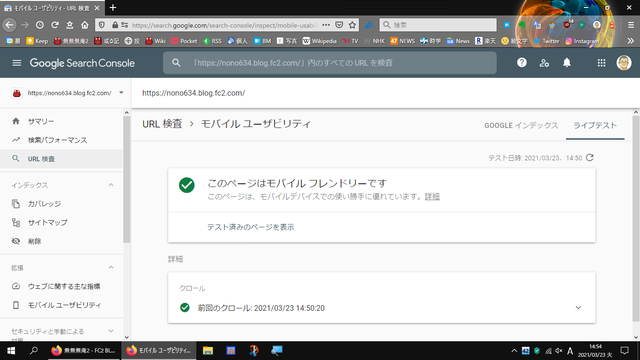Open the Google account avatar

click(x=624, y=63)
